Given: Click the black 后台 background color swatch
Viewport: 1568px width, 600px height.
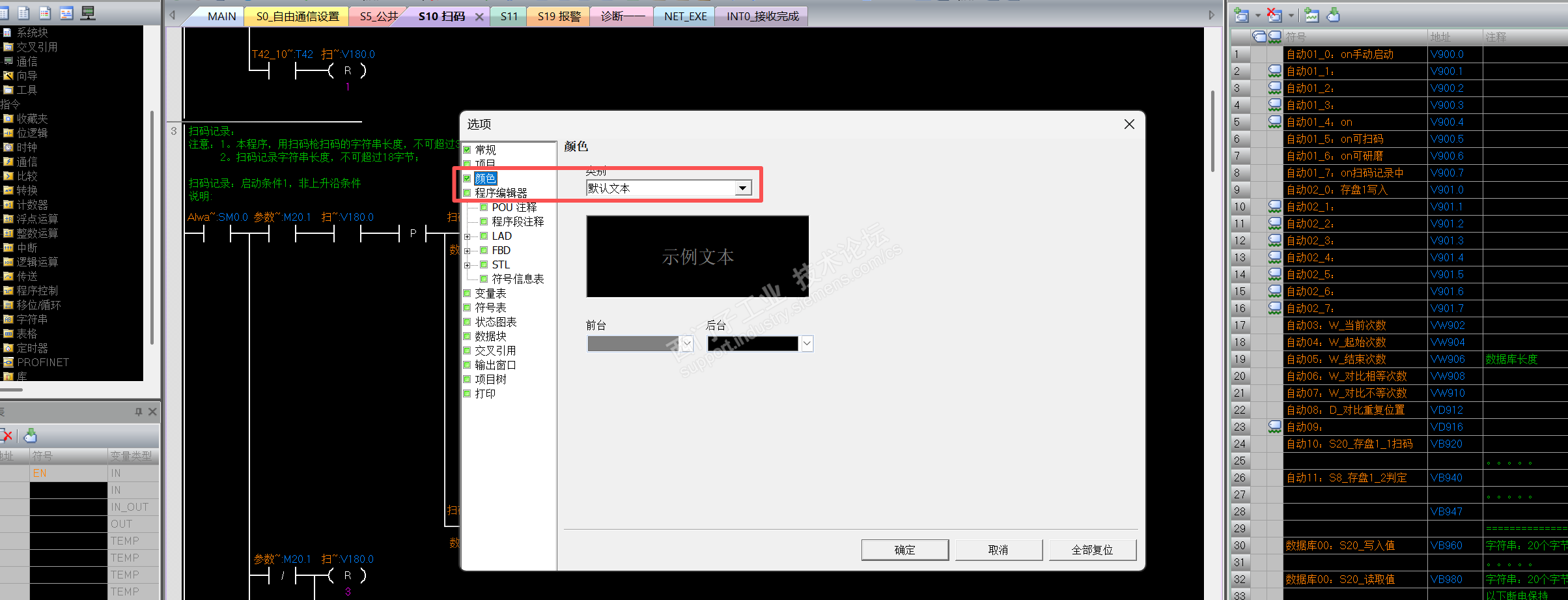Looking at the screenshot, I should 753,343.
